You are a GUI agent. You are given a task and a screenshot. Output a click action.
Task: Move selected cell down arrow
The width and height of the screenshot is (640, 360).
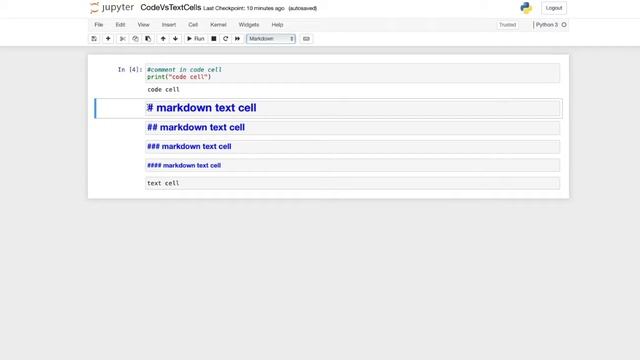[176, 39]
